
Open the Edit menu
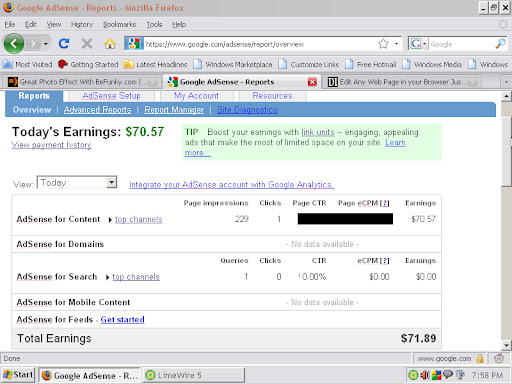click(x=31, y=24)
